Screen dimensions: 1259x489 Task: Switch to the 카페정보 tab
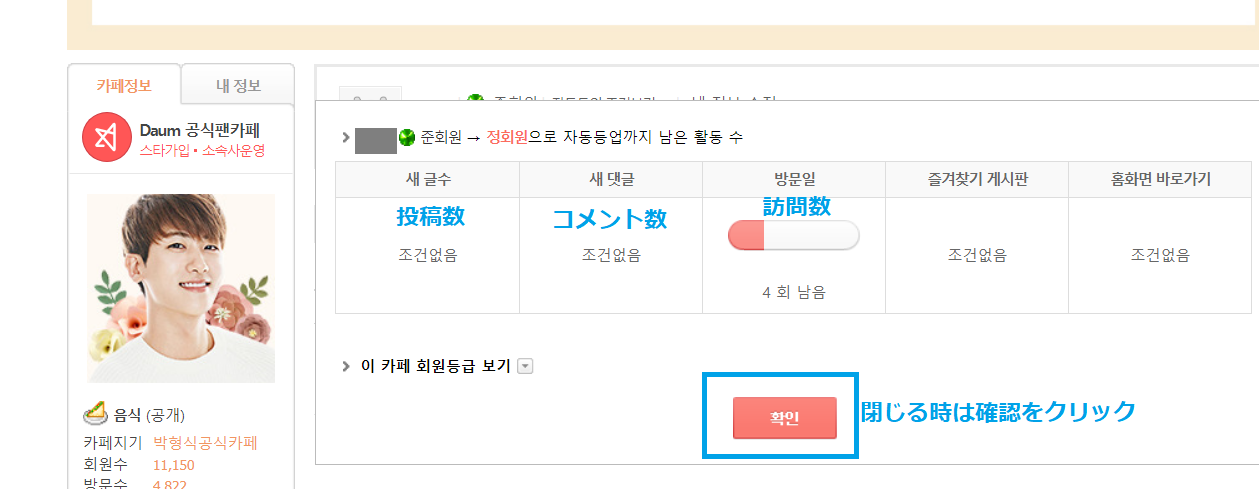(124, 86)
